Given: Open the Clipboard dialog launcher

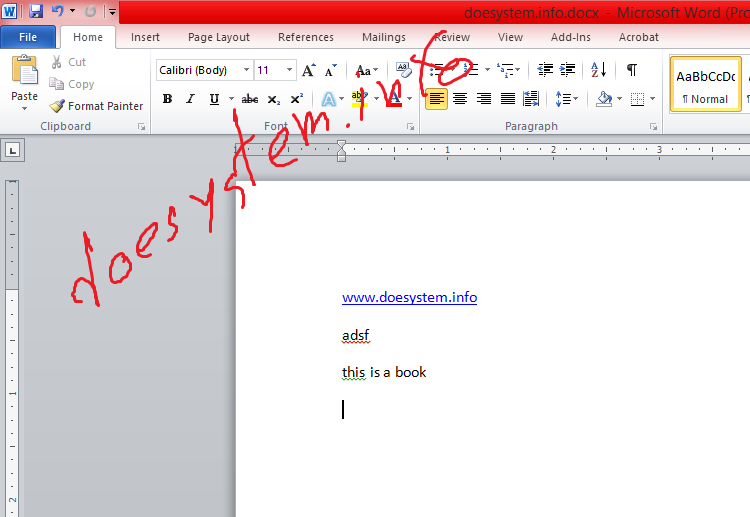Looking at the screenshot, I should [x=142, y=127].
